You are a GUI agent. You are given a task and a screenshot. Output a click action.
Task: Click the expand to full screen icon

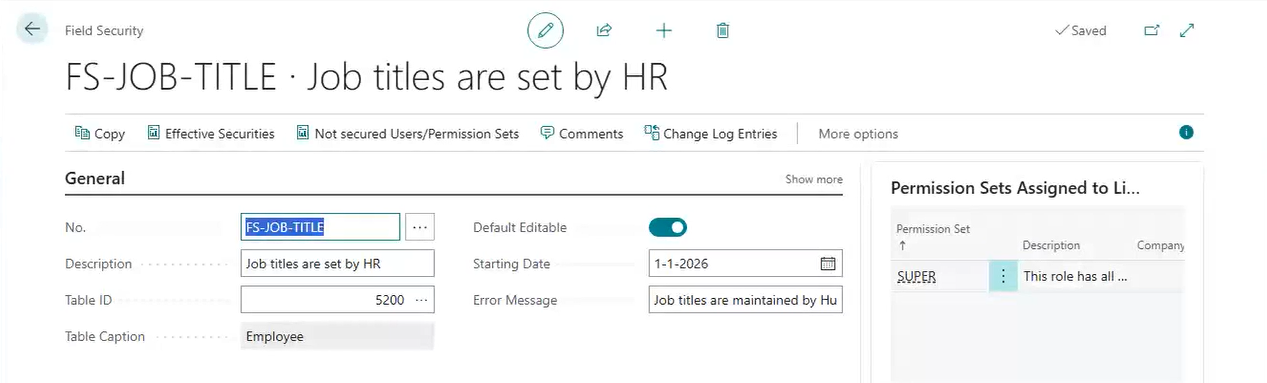[x=1187, y=31]
